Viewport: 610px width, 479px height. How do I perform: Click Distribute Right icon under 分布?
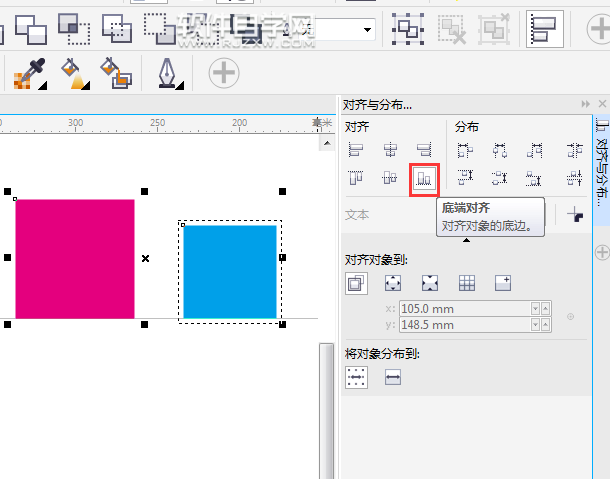tap(535, 150)
